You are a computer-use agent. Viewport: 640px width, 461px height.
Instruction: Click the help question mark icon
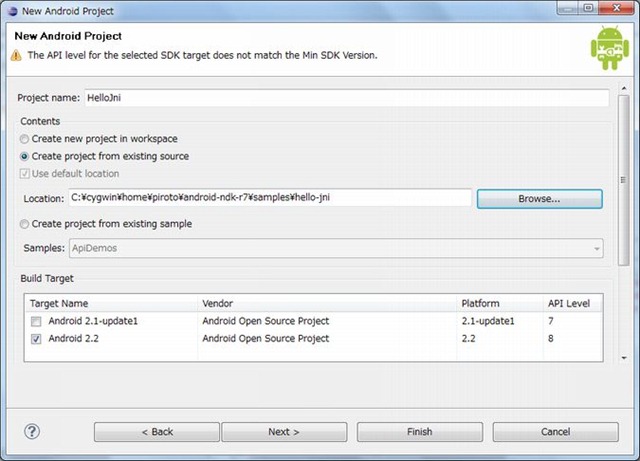point(32,432)
